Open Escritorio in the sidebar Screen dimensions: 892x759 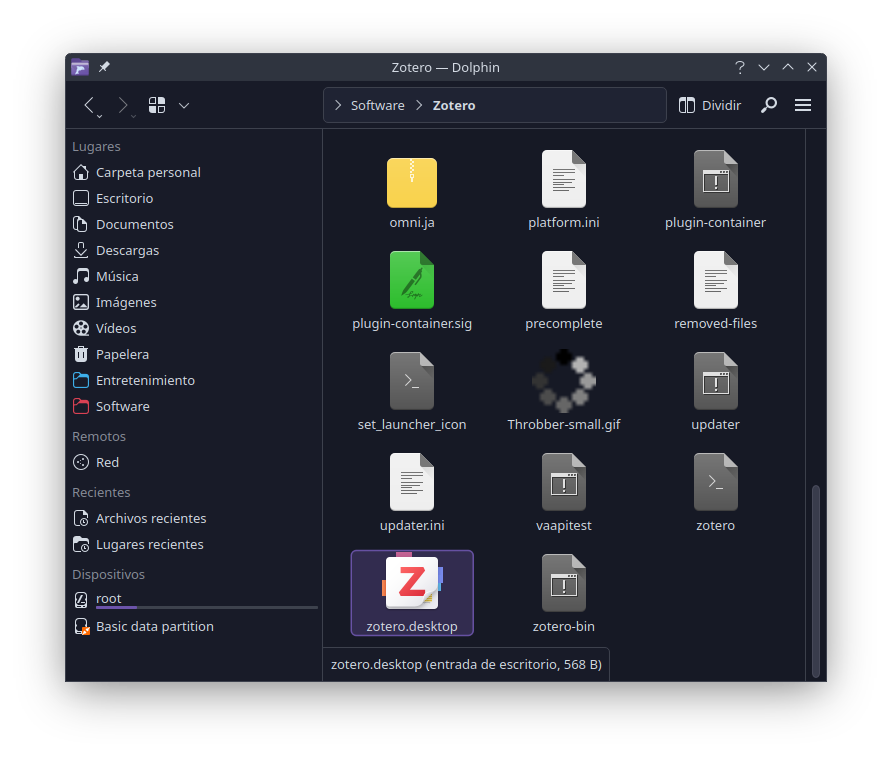coord(193,198)
